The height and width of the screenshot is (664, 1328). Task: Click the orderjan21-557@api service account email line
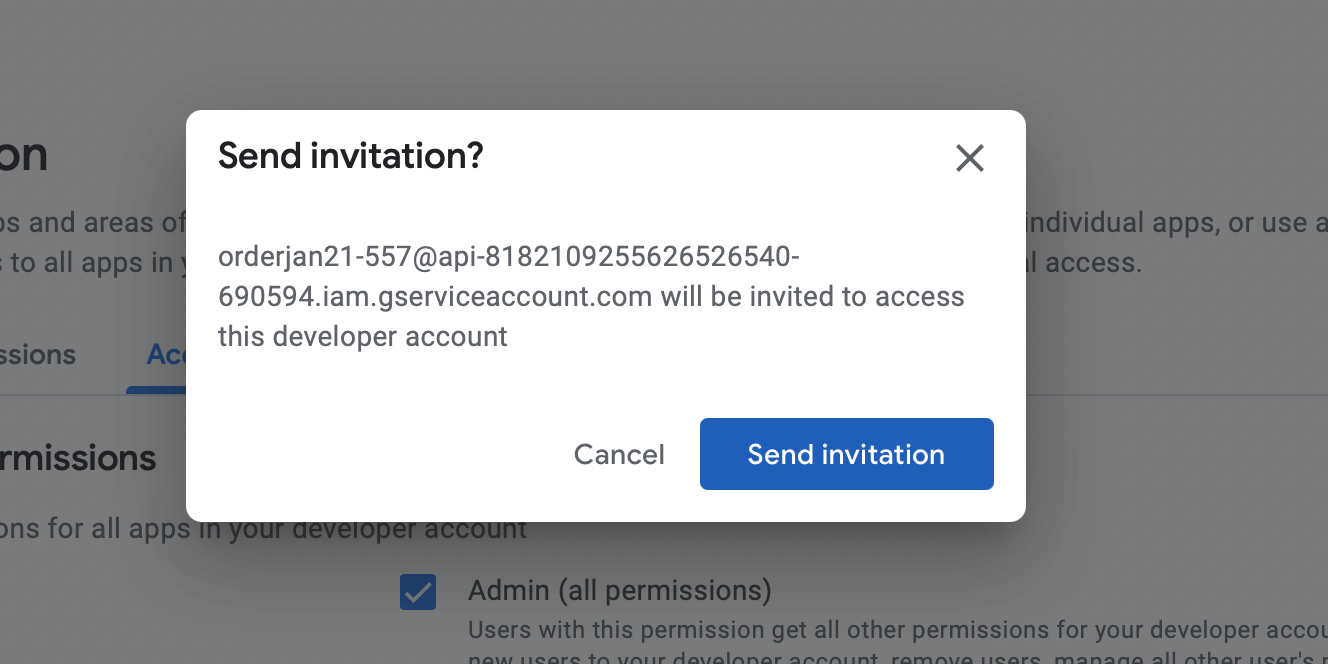click(x=508, y=257)
